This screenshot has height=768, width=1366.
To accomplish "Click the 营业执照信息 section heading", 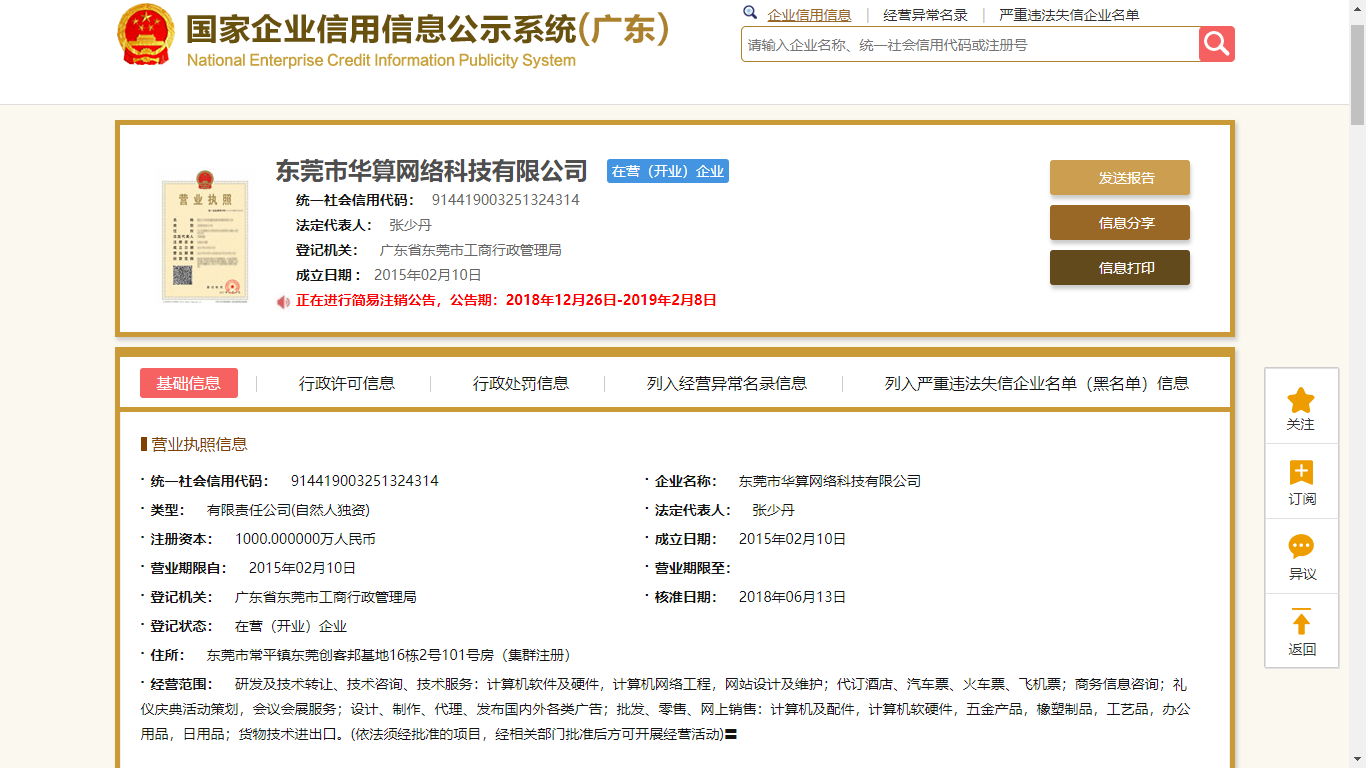I will pos(199,444).
